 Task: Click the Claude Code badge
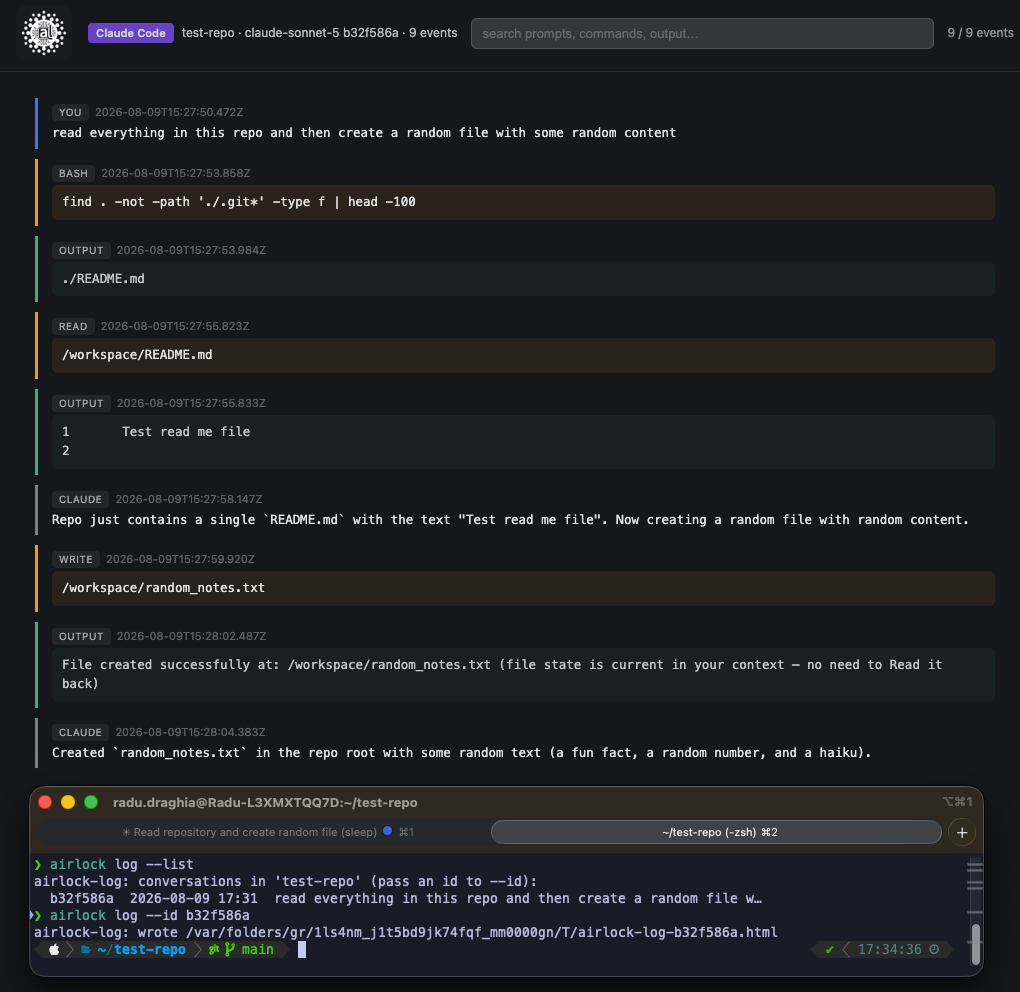pyautogui.click(x=131, y=33)
